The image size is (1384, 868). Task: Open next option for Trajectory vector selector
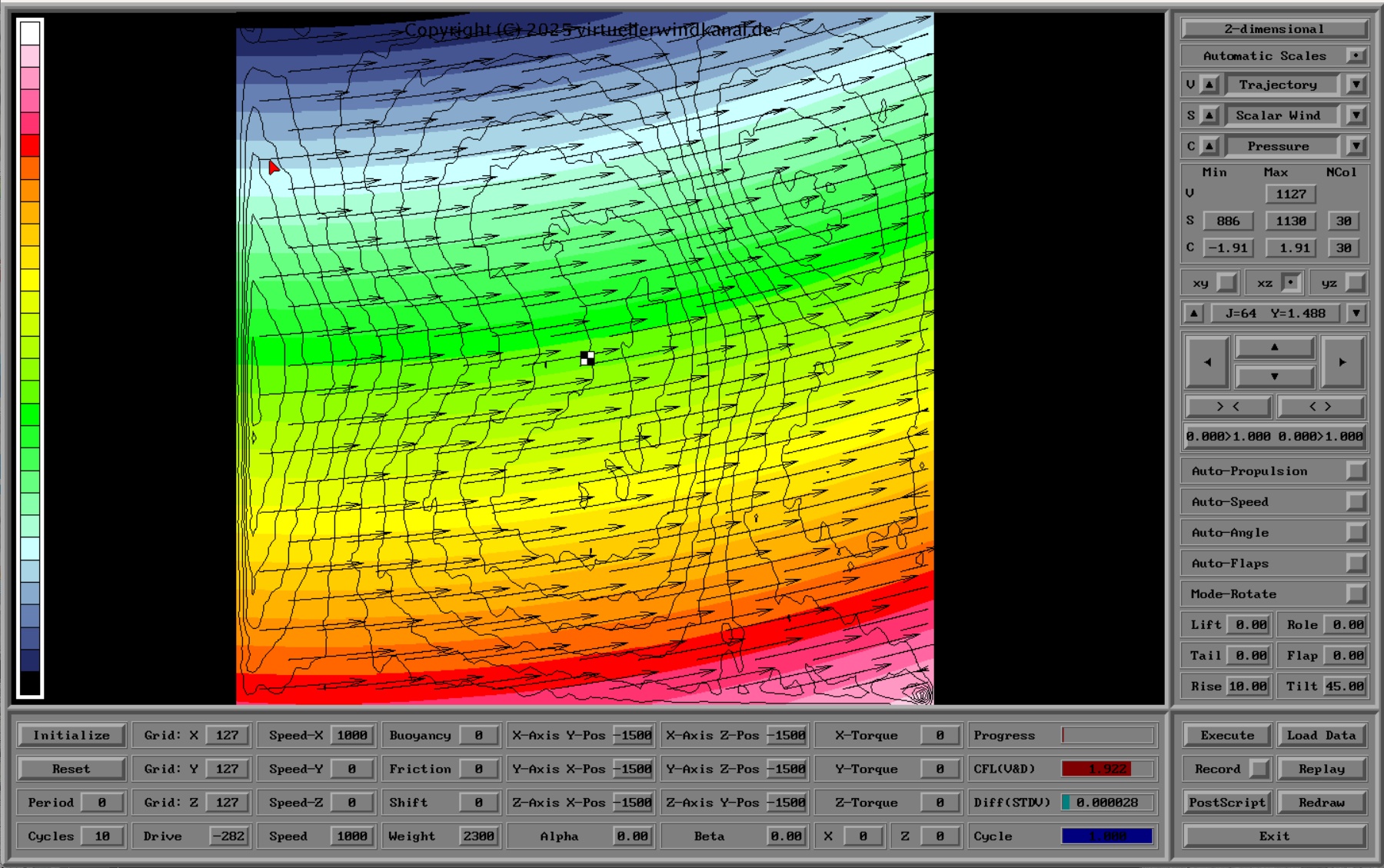pos(1356,85)
